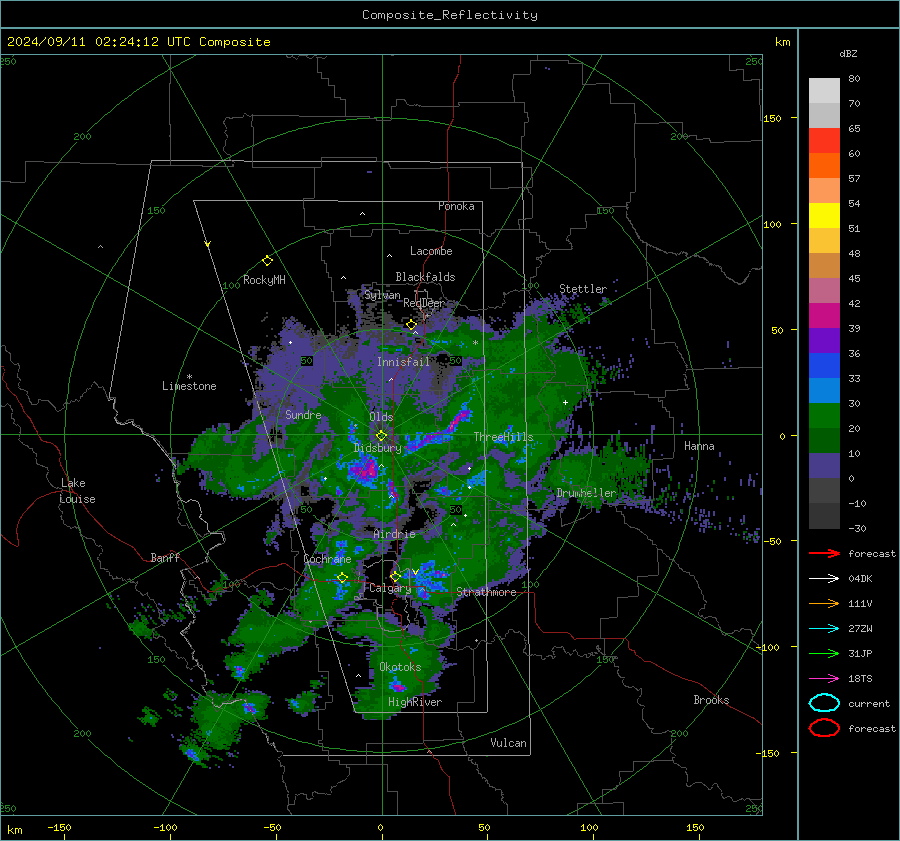Select the Ponoka label
This screenshot has height=841, width=900.
coord(456,206)
